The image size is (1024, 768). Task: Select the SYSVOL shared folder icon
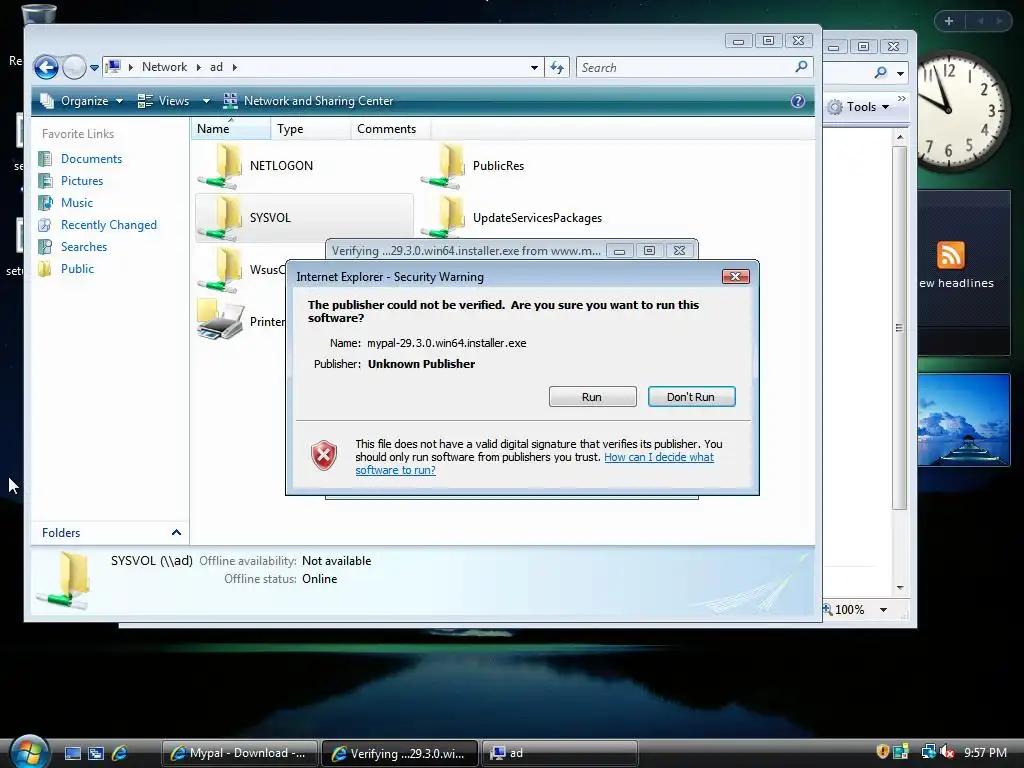pos(221,217)
